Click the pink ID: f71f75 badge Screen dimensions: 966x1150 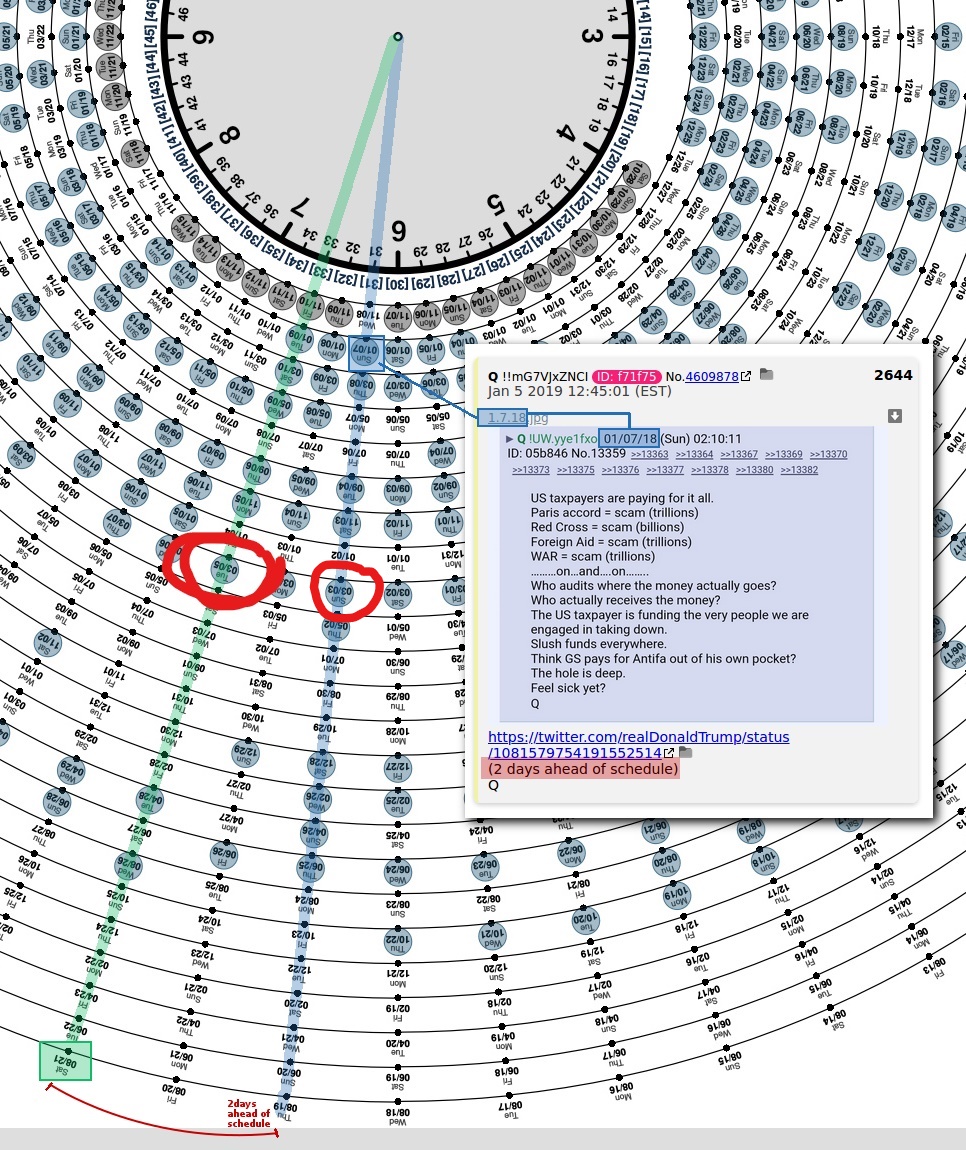626,376
